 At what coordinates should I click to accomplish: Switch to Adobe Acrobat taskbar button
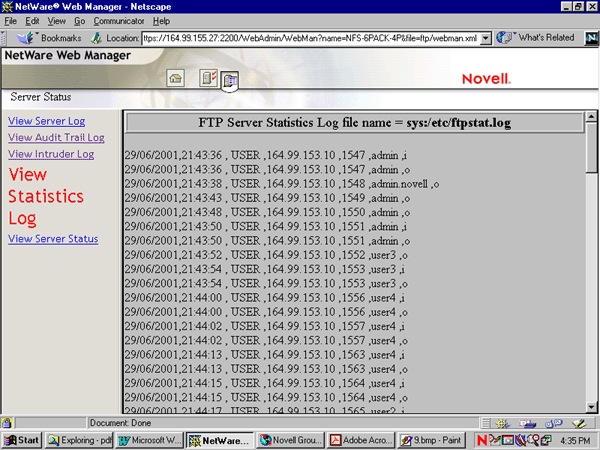coord(362,440)
